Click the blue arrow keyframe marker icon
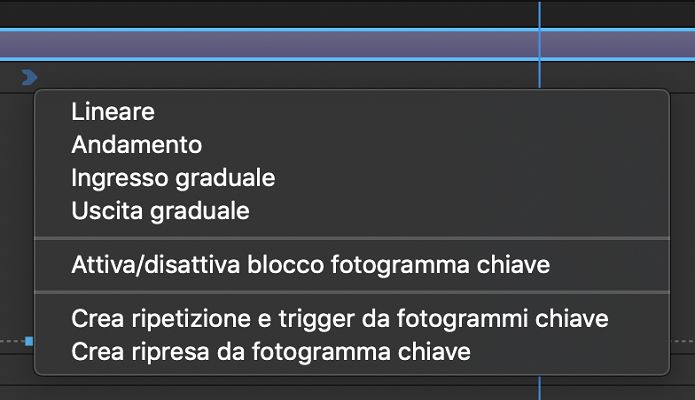This screenshot has height=400, width=695. coord(29,76)
